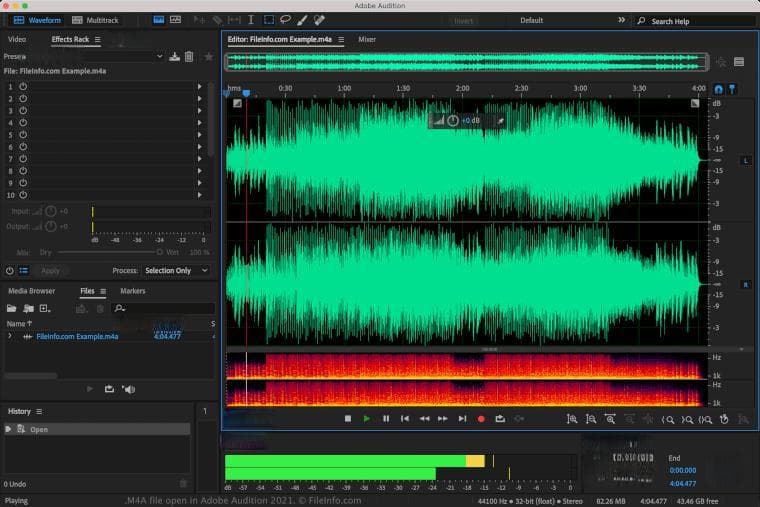The height and width of the screenshot is (507, 760).
Task: Open the effect list for slot 4
Action: pos(199,123)
